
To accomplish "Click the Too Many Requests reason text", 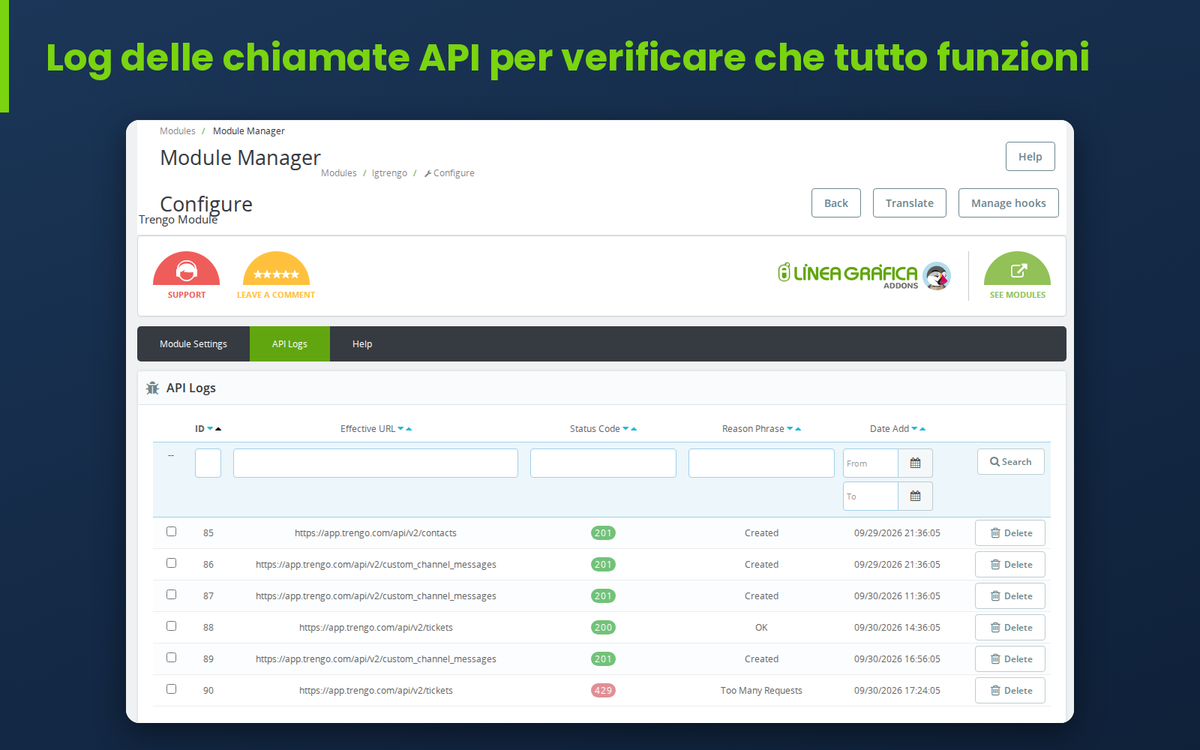I will point(761,691).
